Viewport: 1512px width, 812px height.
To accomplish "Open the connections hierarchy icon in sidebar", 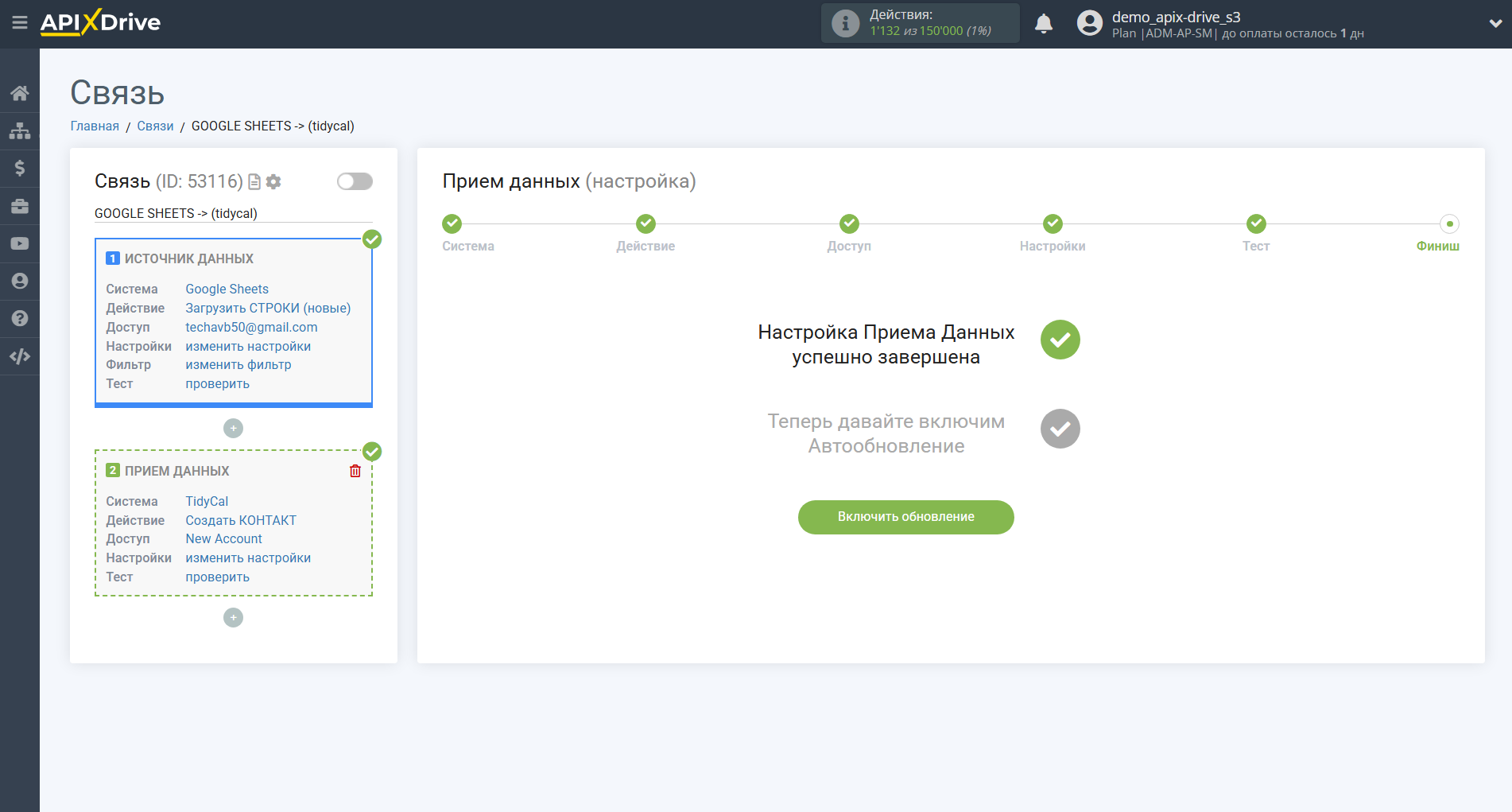I will coord(20,130).
